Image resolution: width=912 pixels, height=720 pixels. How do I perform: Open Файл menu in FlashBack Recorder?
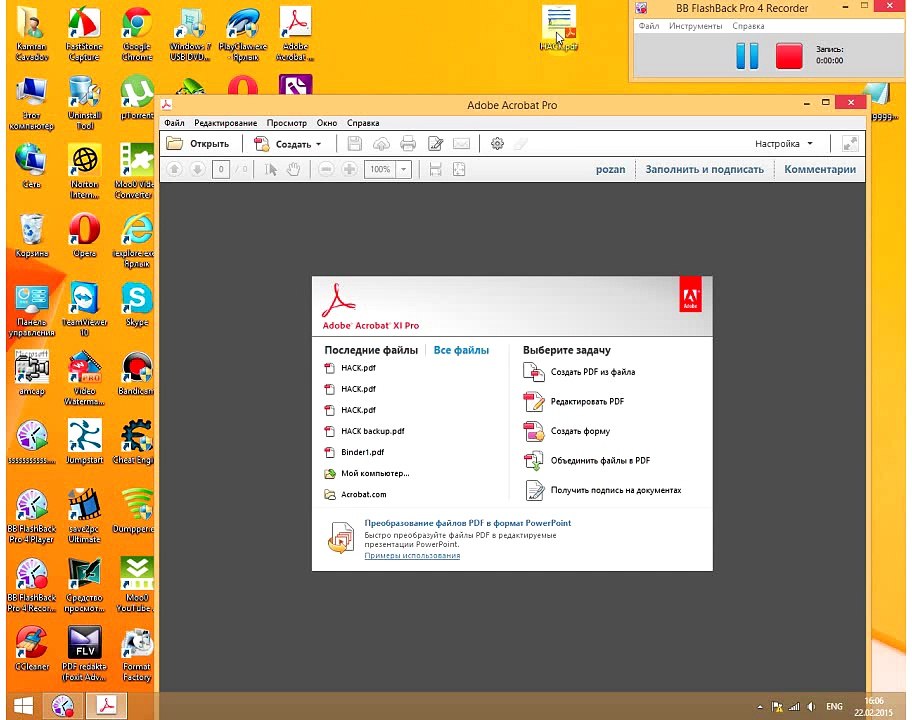click(649, 26)
